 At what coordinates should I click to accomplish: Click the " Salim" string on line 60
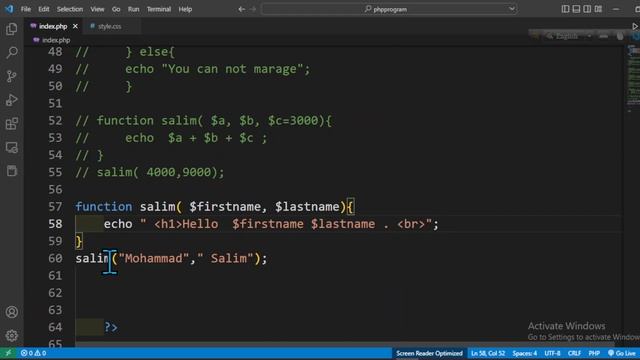click(x=225, y=258)
